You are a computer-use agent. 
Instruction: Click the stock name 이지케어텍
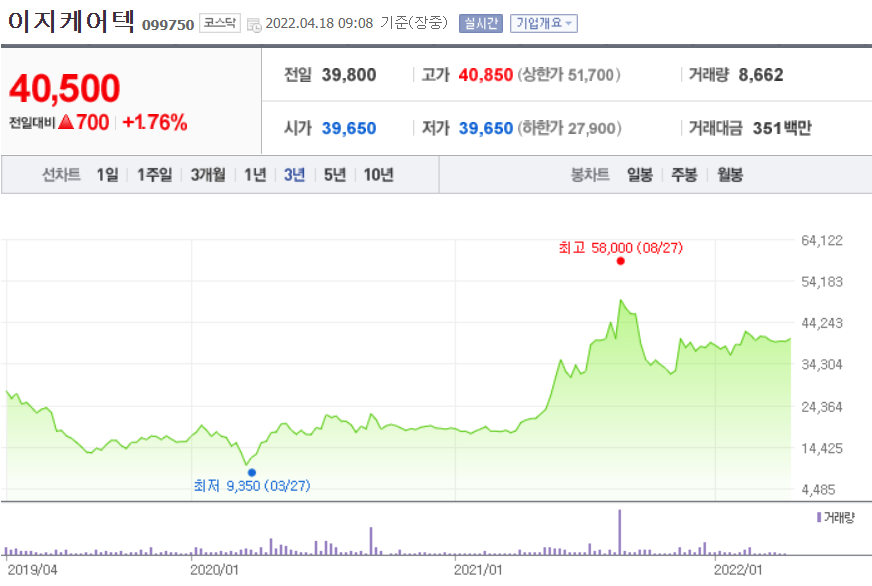click(x=71, y=21)
